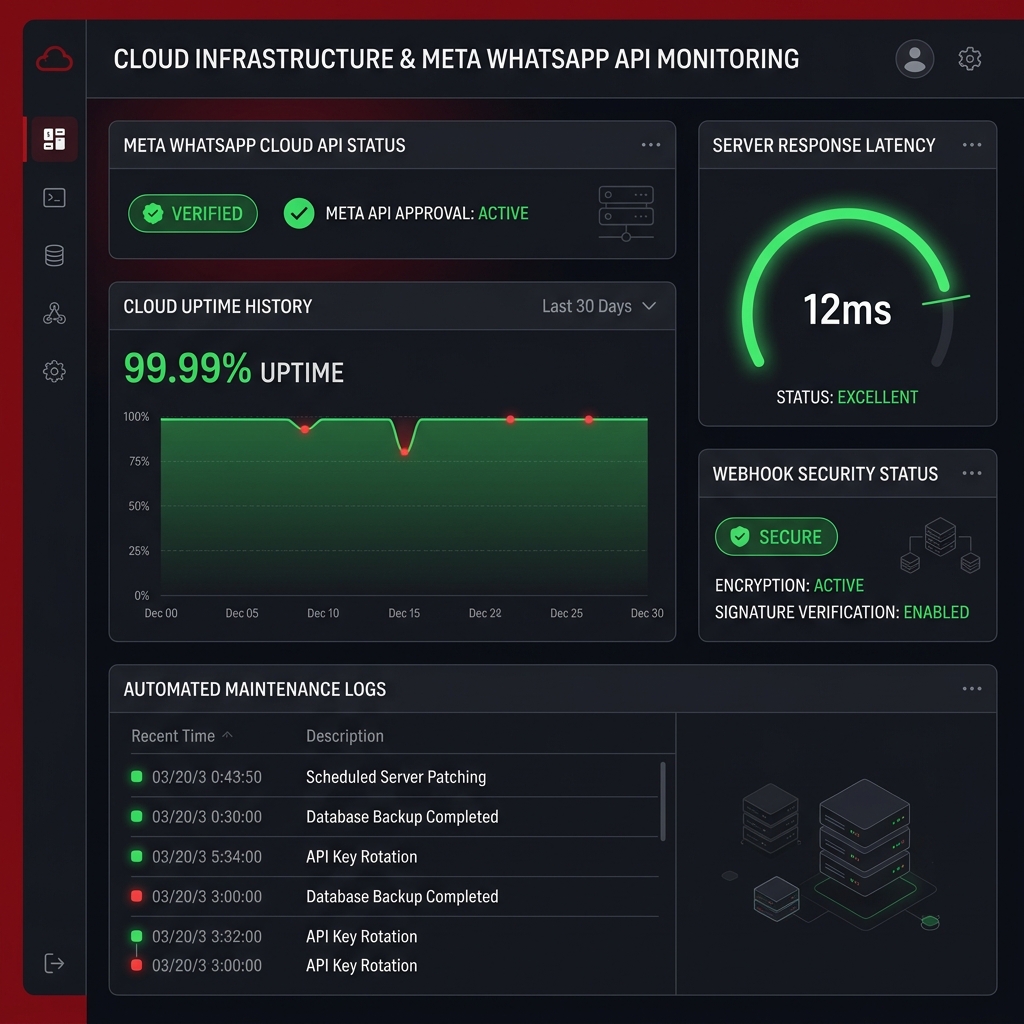Screen dimensions: 1024x1024
Task: Click the CLOUD UPTIME HISTORY title
Action: pos(217,306)
